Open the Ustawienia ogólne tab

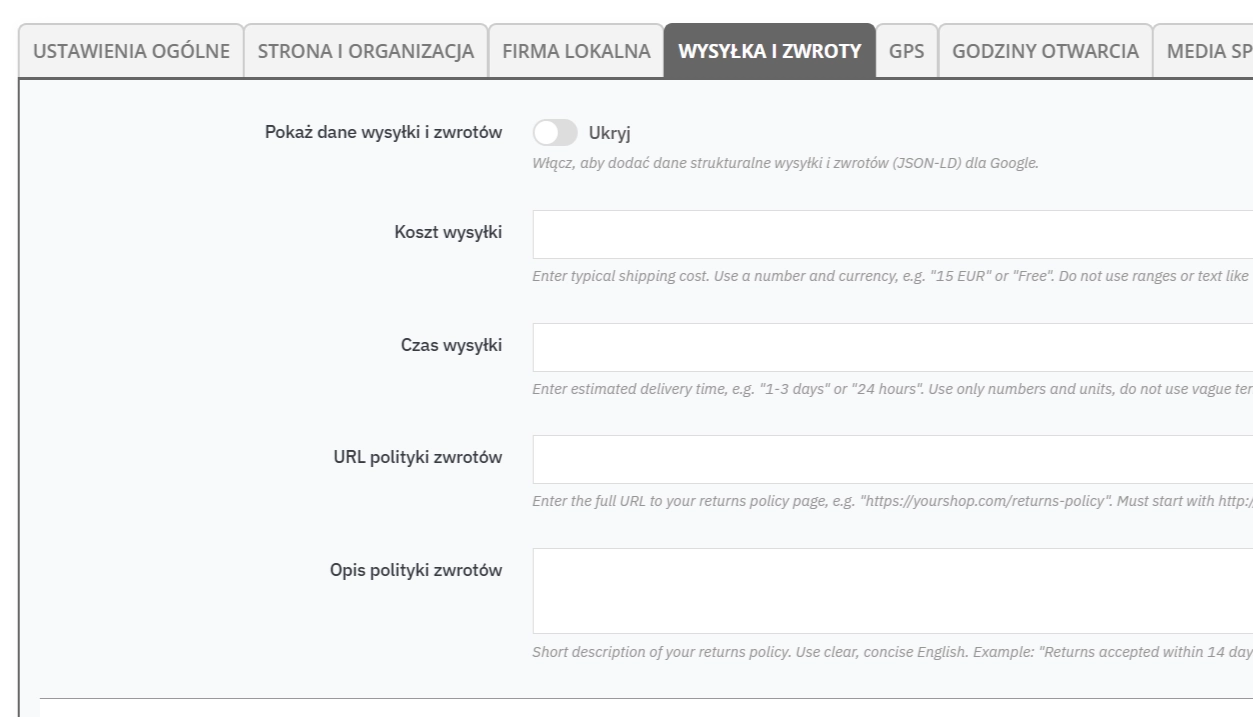click(x=131, y=52)
